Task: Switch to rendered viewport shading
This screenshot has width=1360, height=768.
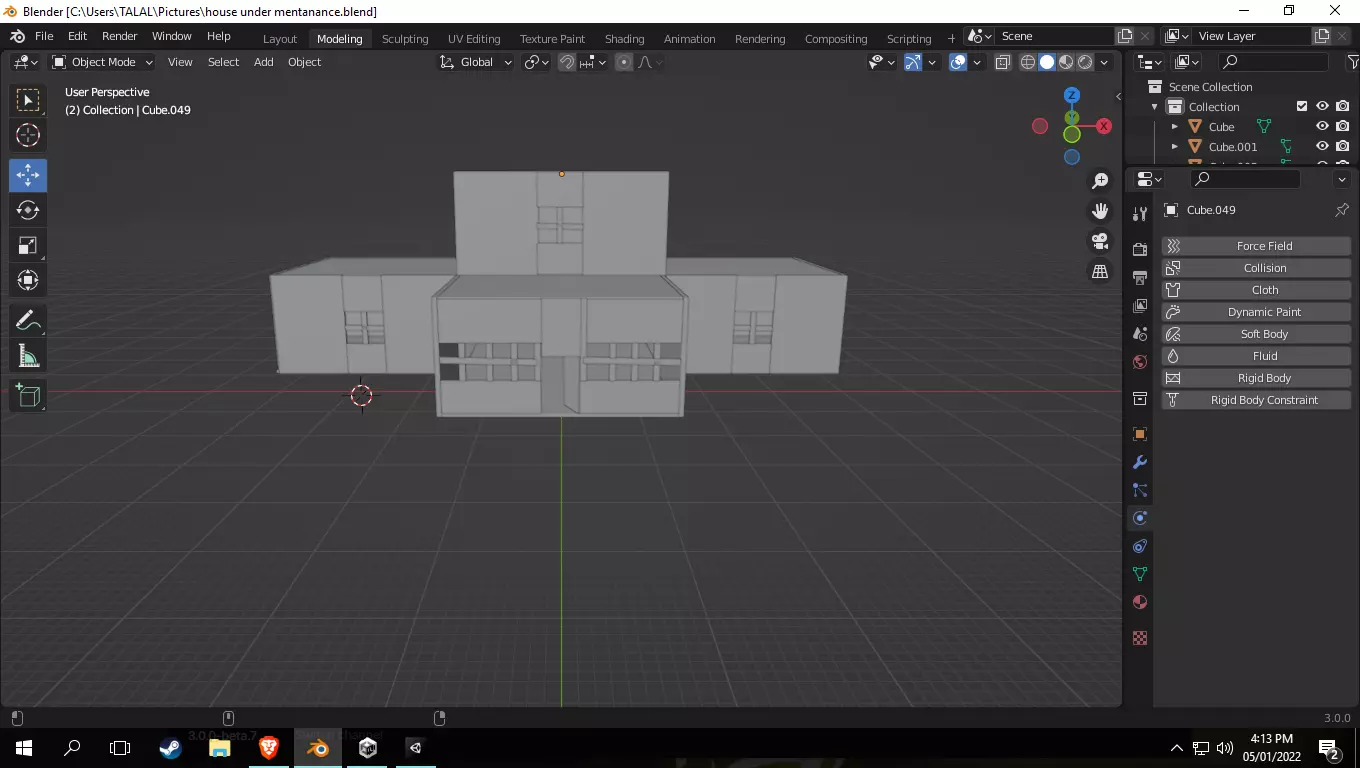Action: pos(1085,62)
